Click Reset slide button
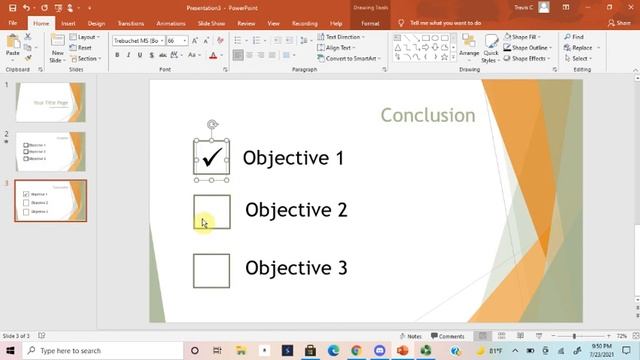640x360 pixels. tap(81, 48)
